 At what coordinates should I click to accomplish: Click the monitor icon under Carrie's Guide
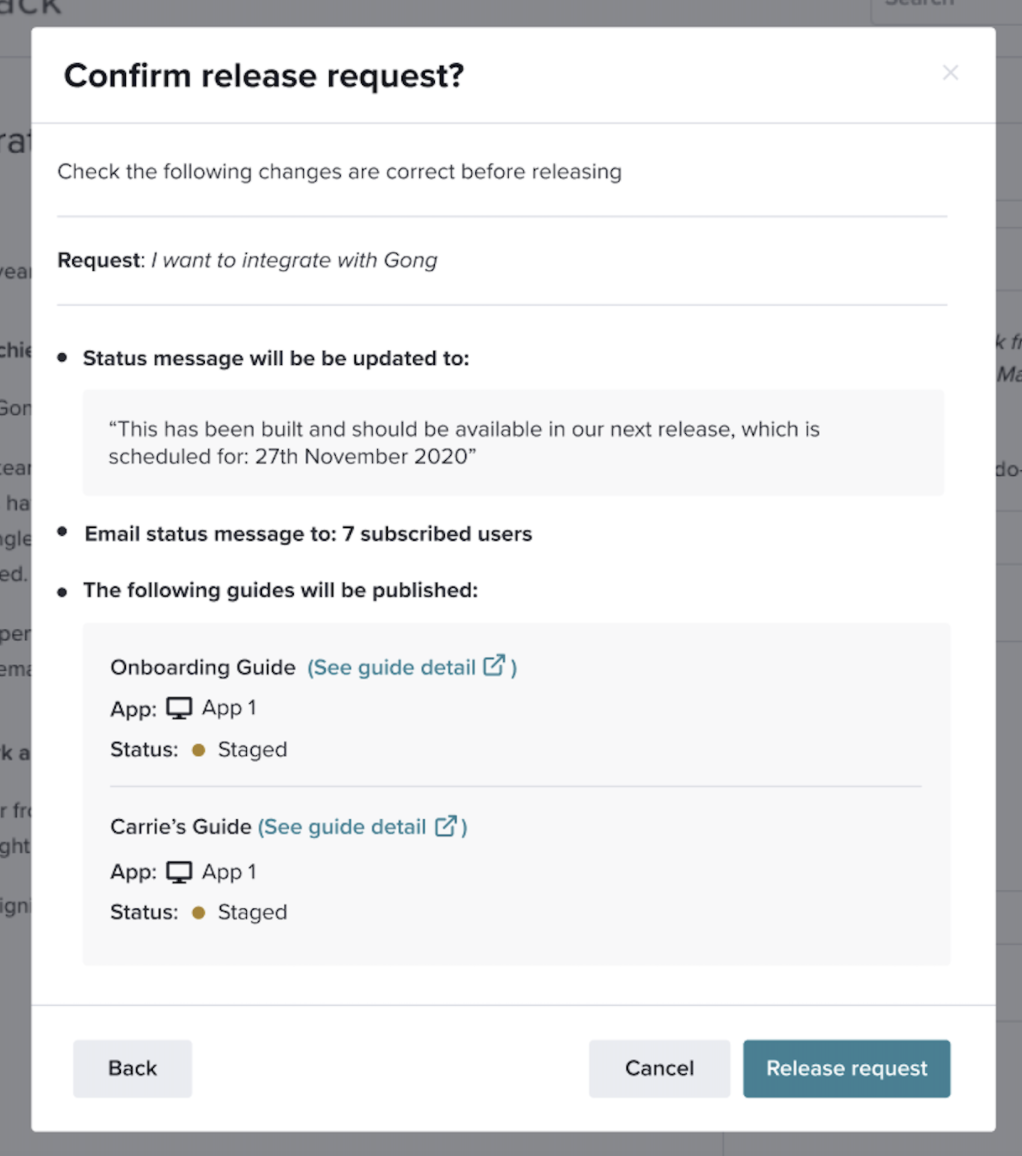178,872
